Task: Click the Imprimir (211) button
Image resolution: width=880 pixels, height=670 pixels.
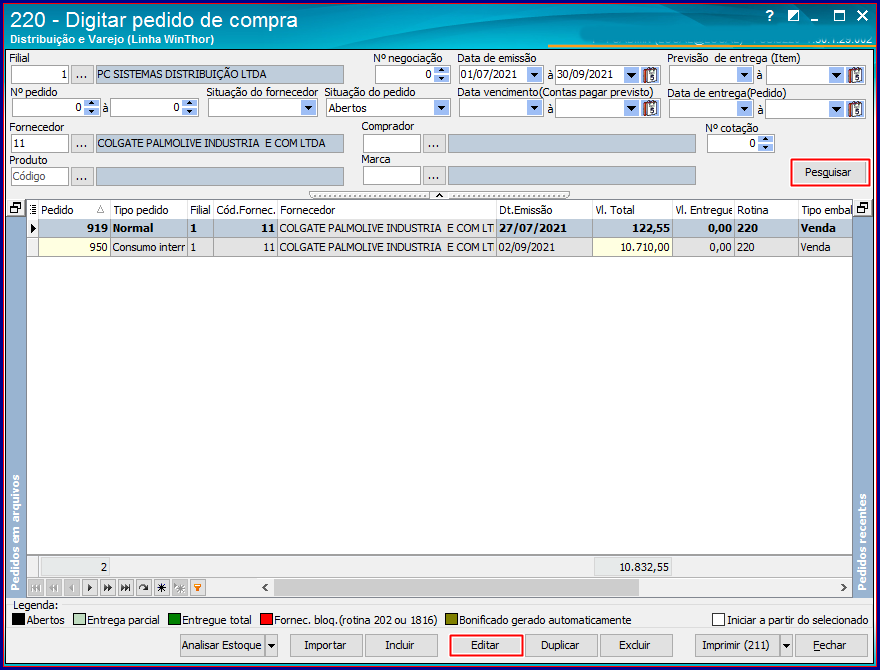Action: coord(736,645)
